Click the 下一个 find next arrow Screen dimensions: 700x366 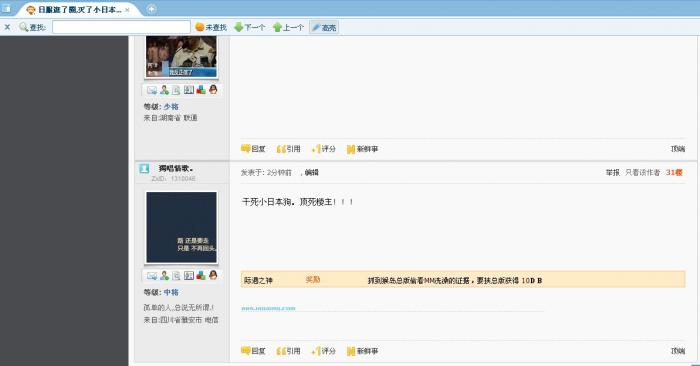[250, 27]
